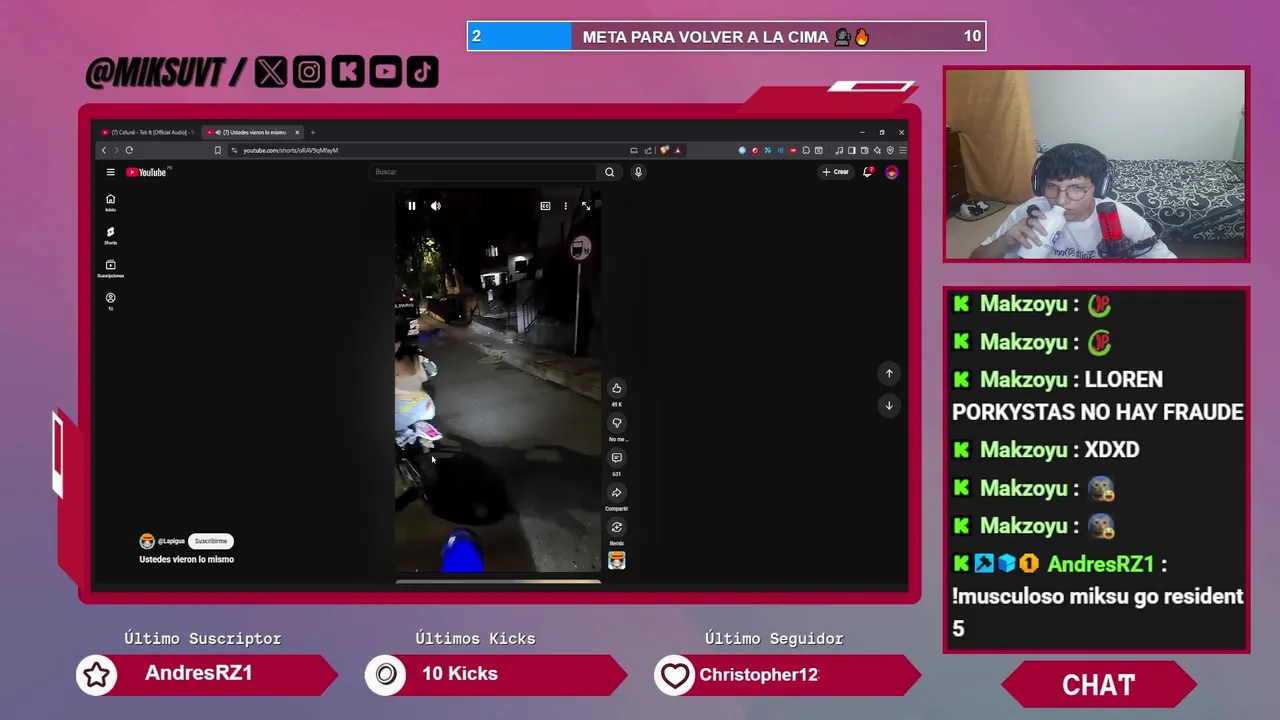Share the Short via Compartir icon
This screenshot has width=1280, height=720.
tap(616, 492)
